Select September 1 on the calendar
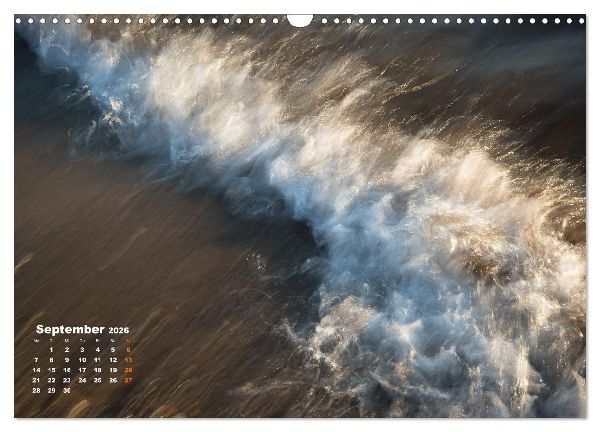 [51, 350]
